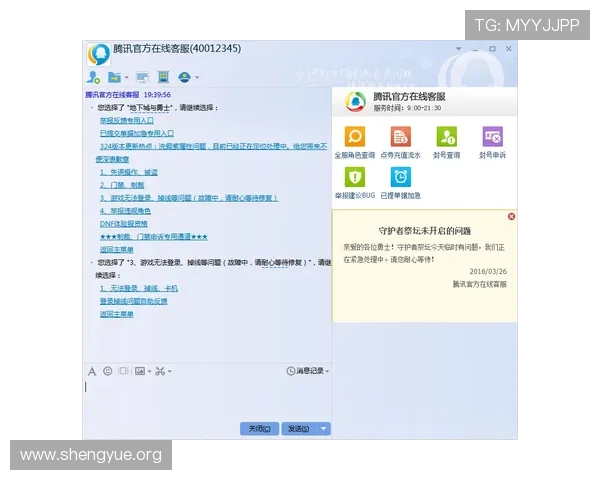Click the 已提单据加急 blue clock icon
The image size is (600, 480).
pos(401,177)
